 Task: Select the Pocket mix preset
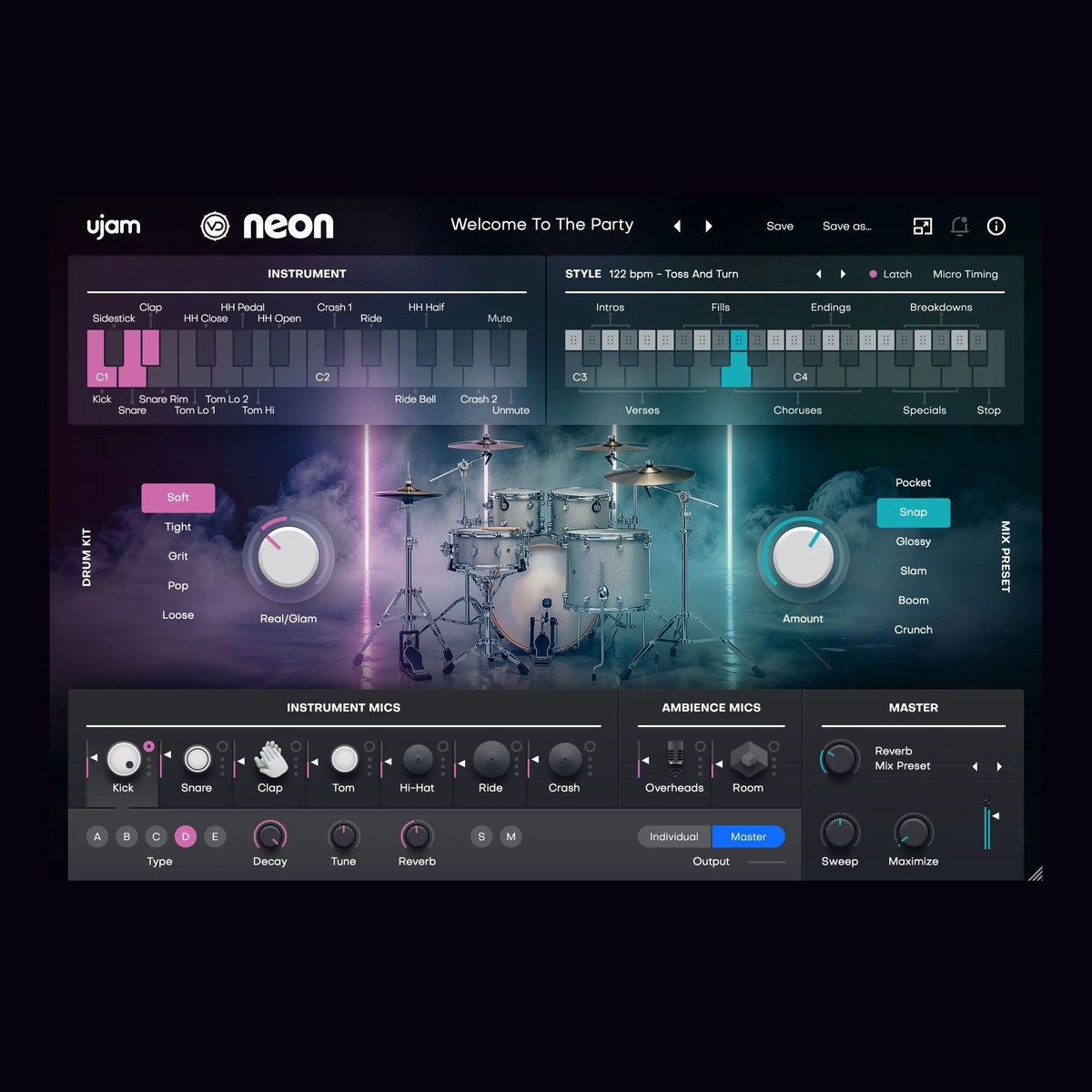click(914, 483)
